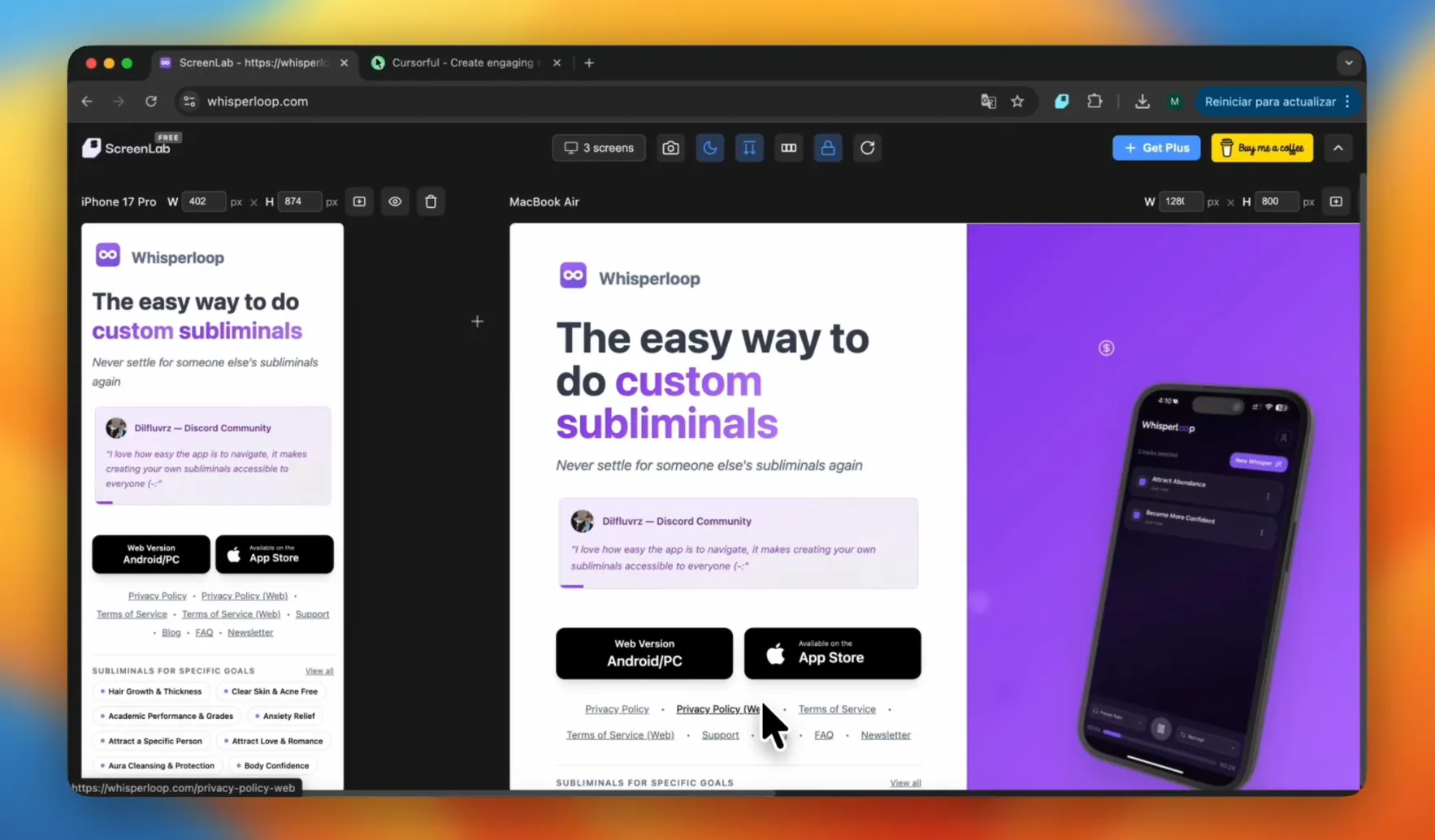Image resolution: width=1435 pixels, height=840 pixels.
Task: Open Newsletter link in iPhone preview
Action: tap(250, 632)
